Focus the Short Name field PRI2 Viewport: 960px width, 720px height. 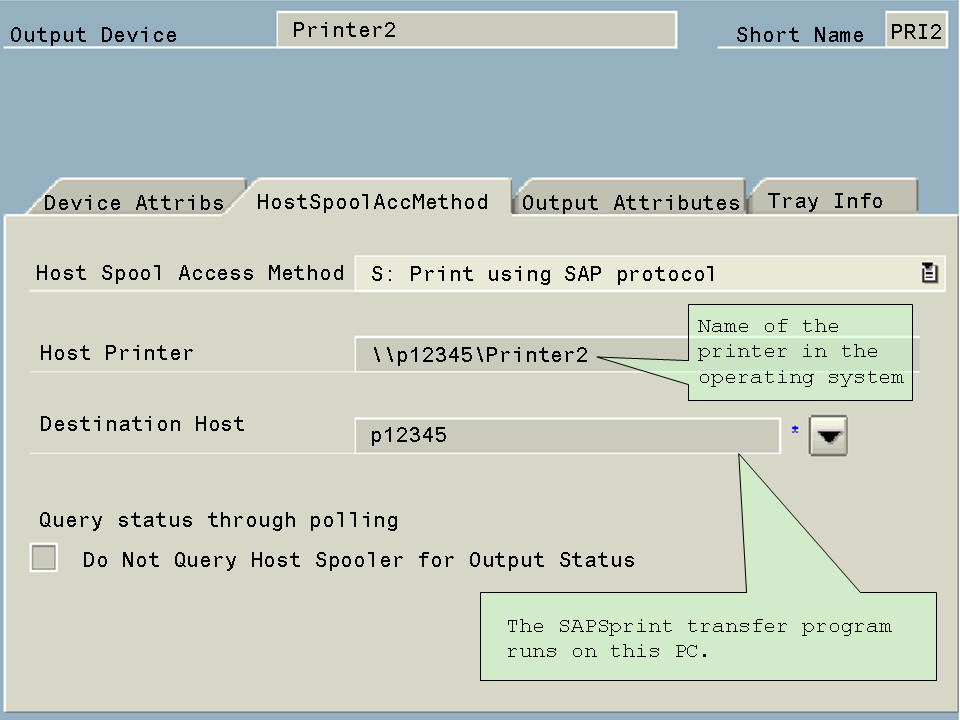click(x=916, y=31)
